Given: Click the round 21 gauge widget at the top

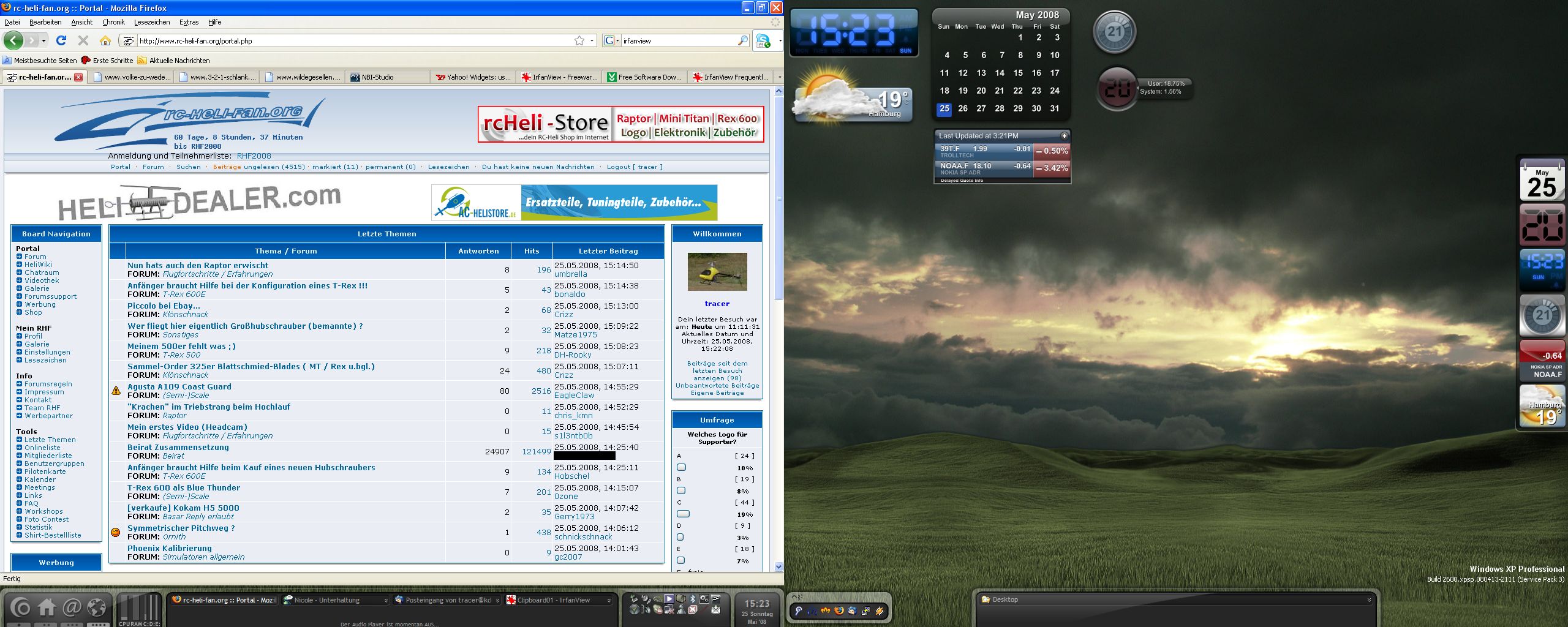Looking at the screenshot, I should pyautogui.click(x=1115, y=32).
